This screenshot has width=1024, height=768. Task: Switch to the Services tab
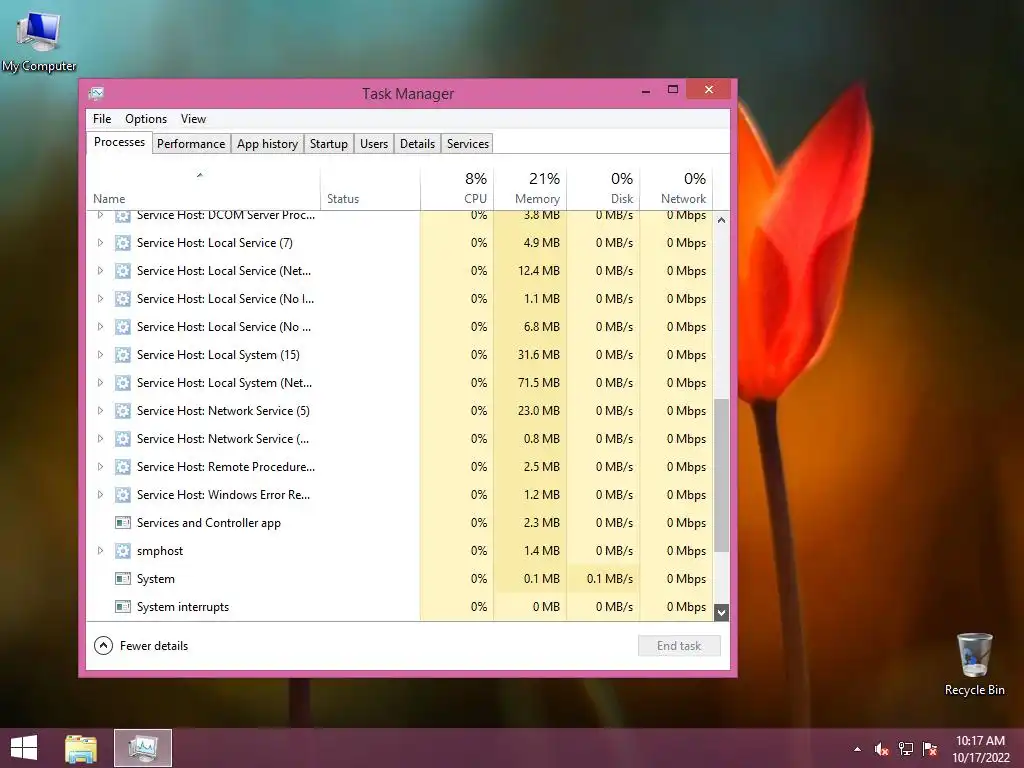coord(468,144)
